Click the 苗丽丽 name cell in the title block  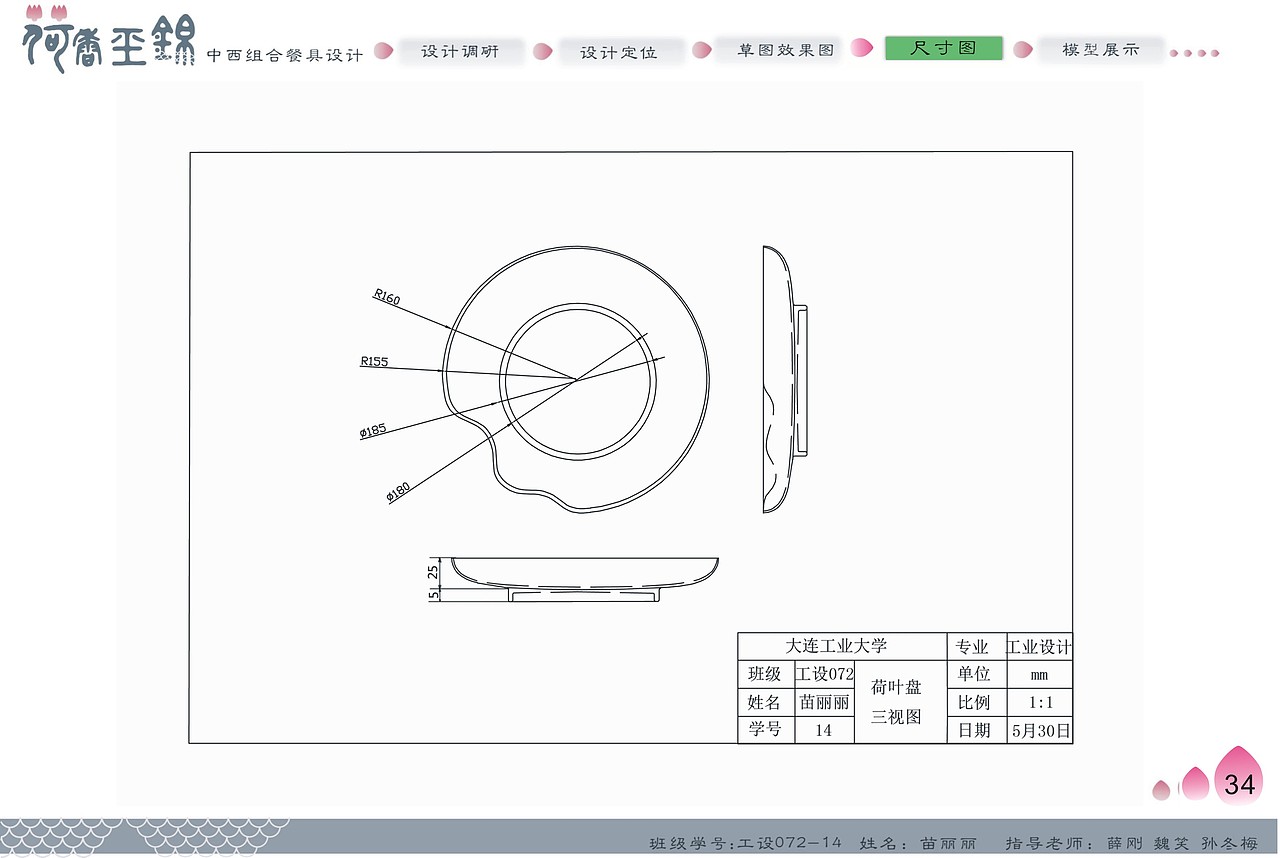click(825, 702)
